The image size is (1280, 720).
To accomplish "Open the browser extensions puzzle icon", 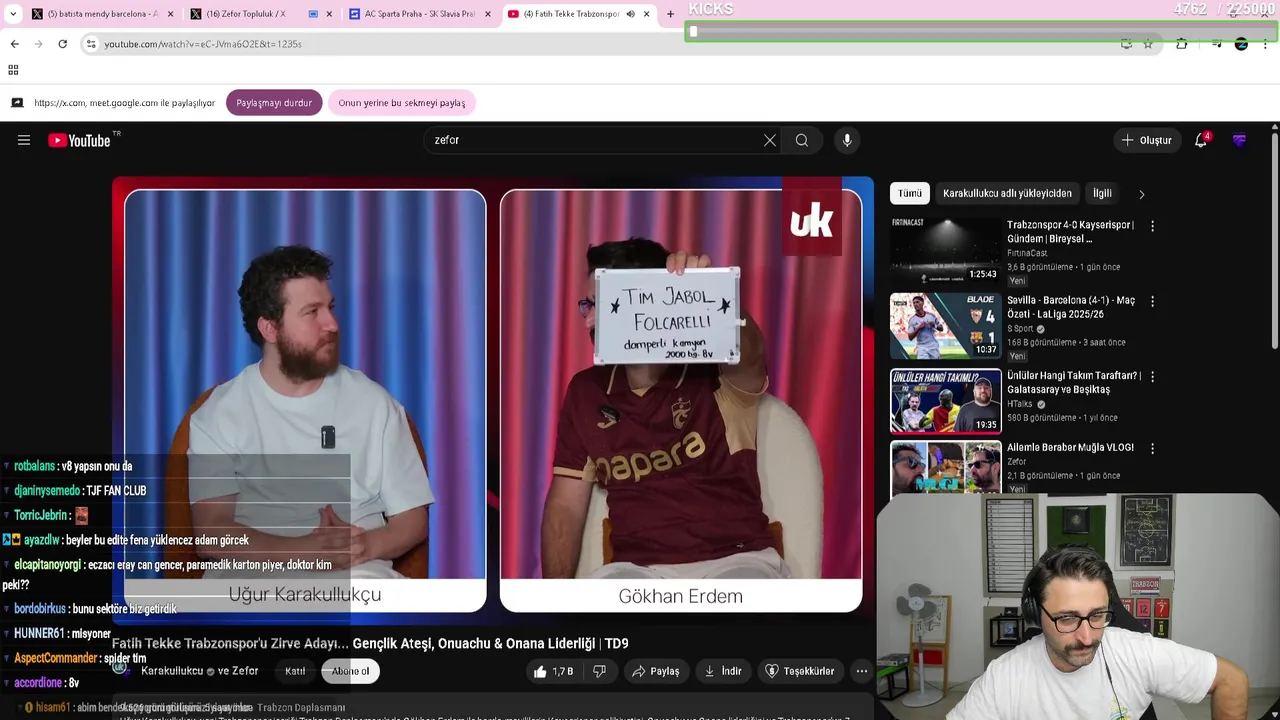I will pos(1182,44).
